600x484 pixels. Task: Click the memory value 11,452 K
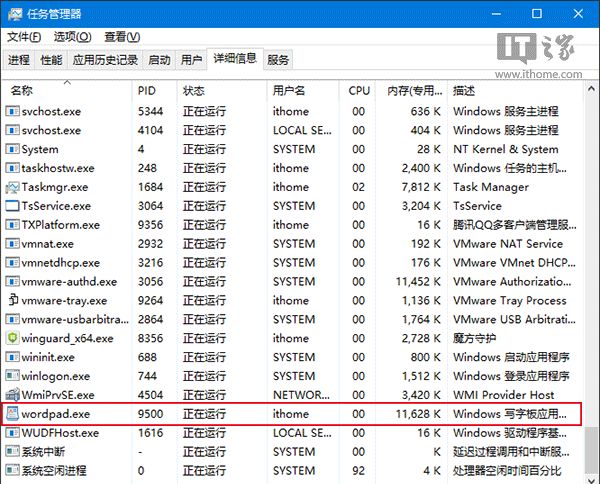(x=418, y=282)
